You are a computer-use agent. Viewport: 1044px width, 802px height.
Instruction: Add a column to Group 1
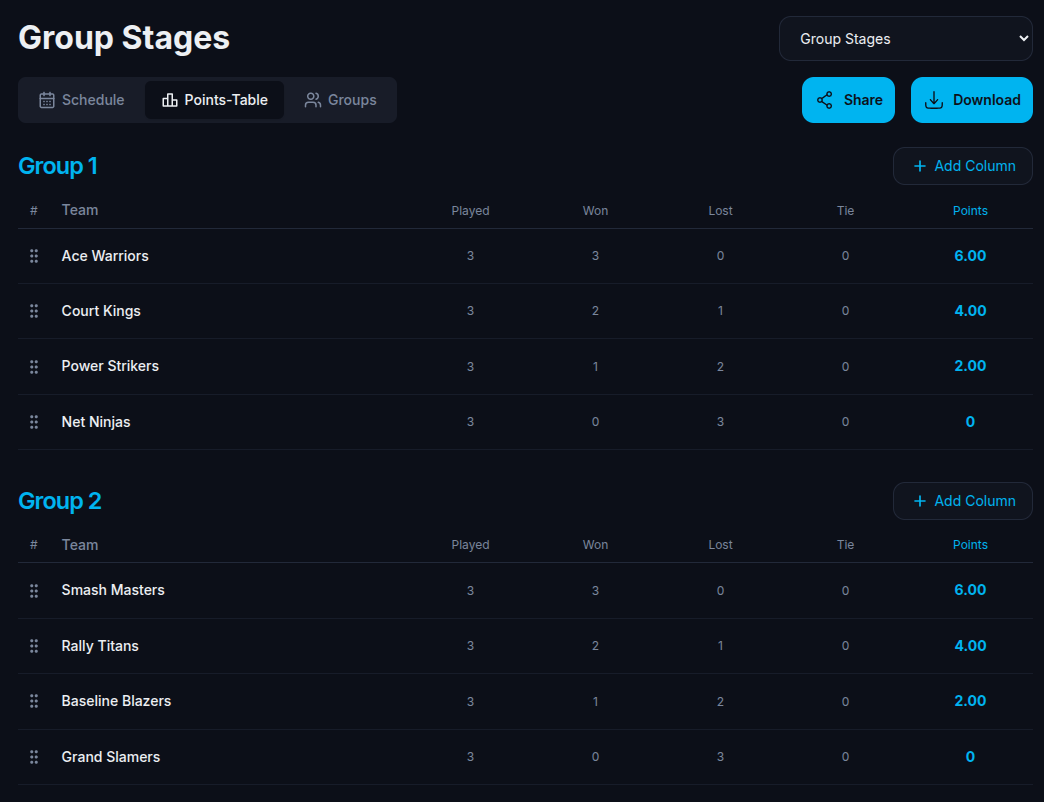(x=963, y=166)
